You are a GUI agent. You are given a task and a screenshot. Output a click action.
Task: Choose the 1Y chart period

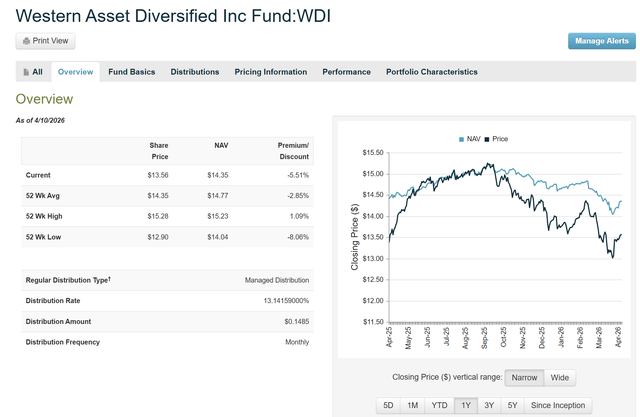466,405
